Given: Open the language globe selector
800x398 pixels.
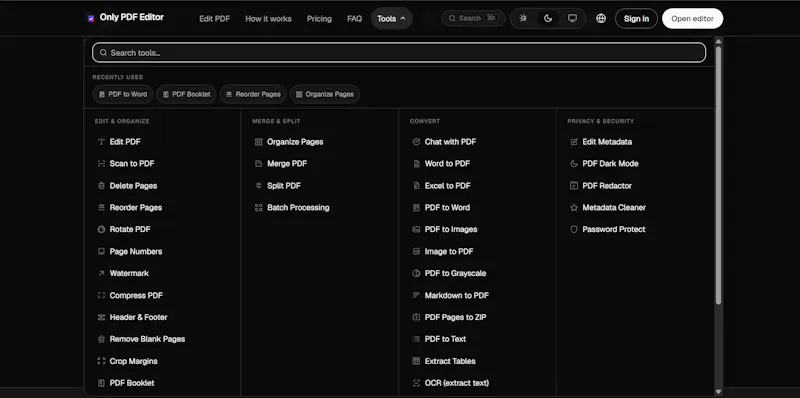Looking at the screenshot, I should (601, 18).
